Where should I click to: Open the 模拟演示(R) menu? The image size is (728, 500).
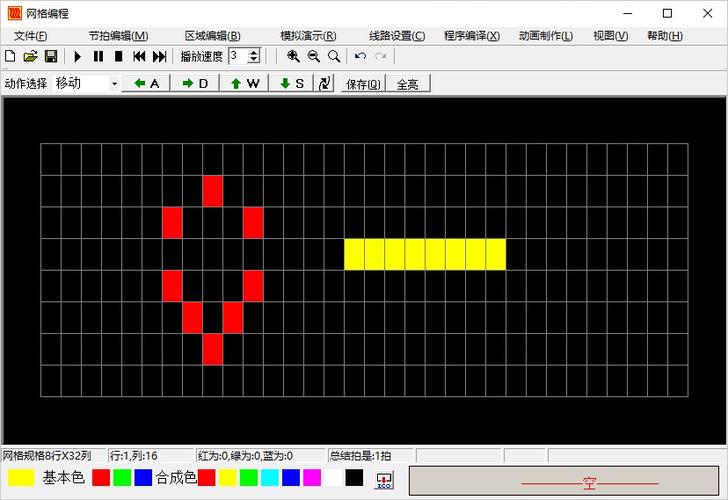[x=308, y=36]
